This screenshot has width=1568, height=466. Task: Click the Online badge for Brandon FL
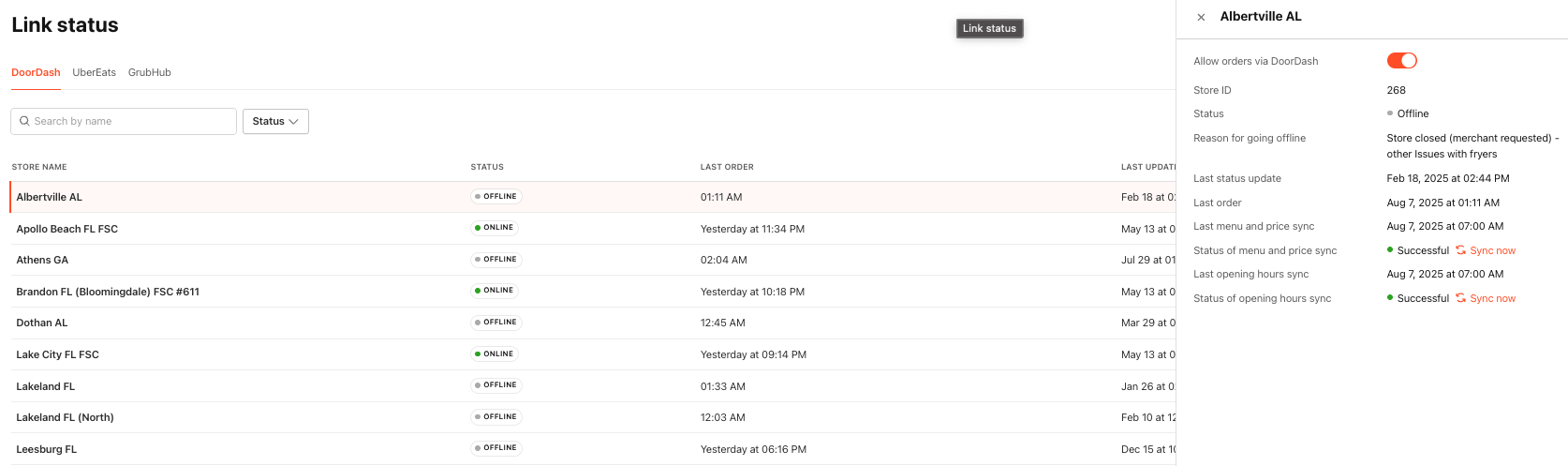point(495,291)
